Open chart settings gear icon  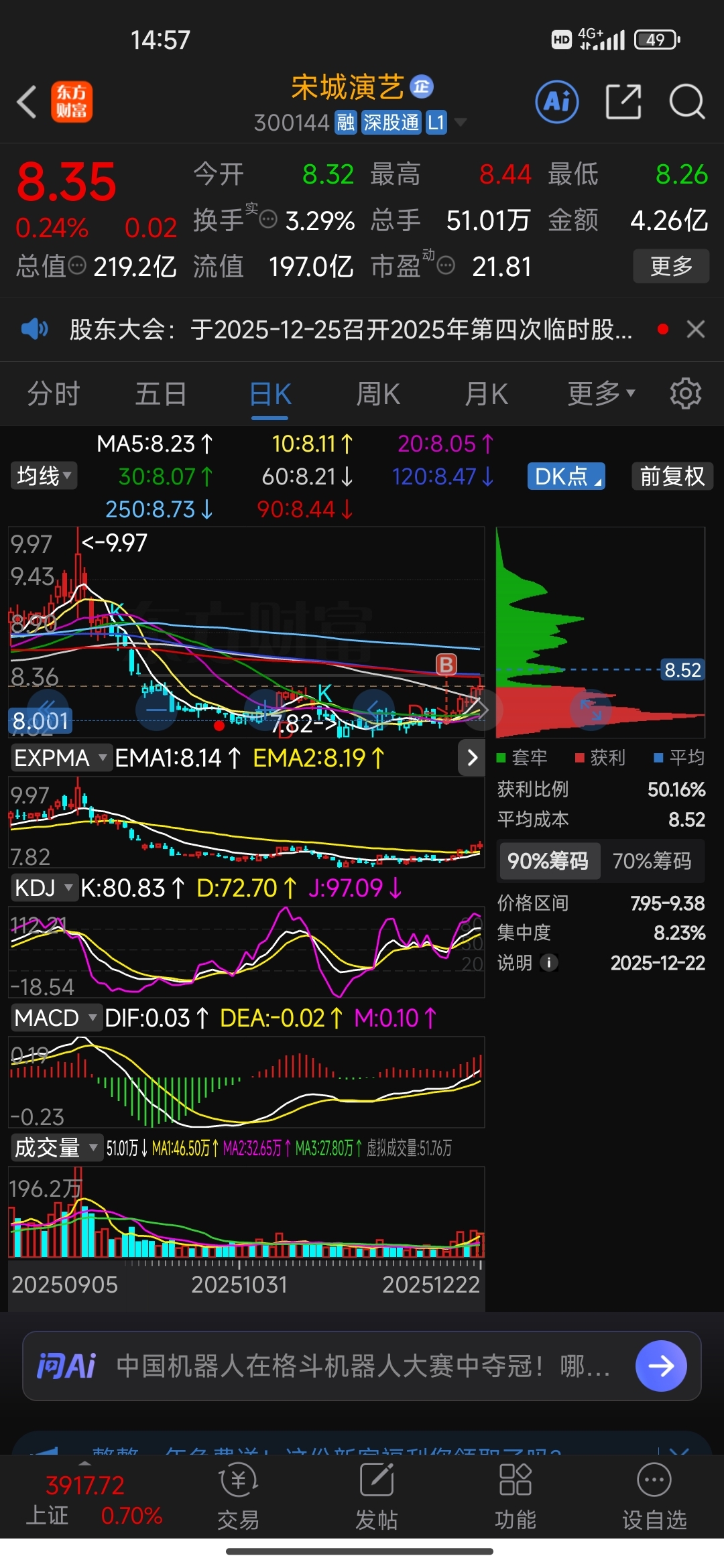(x=685, y=393)
